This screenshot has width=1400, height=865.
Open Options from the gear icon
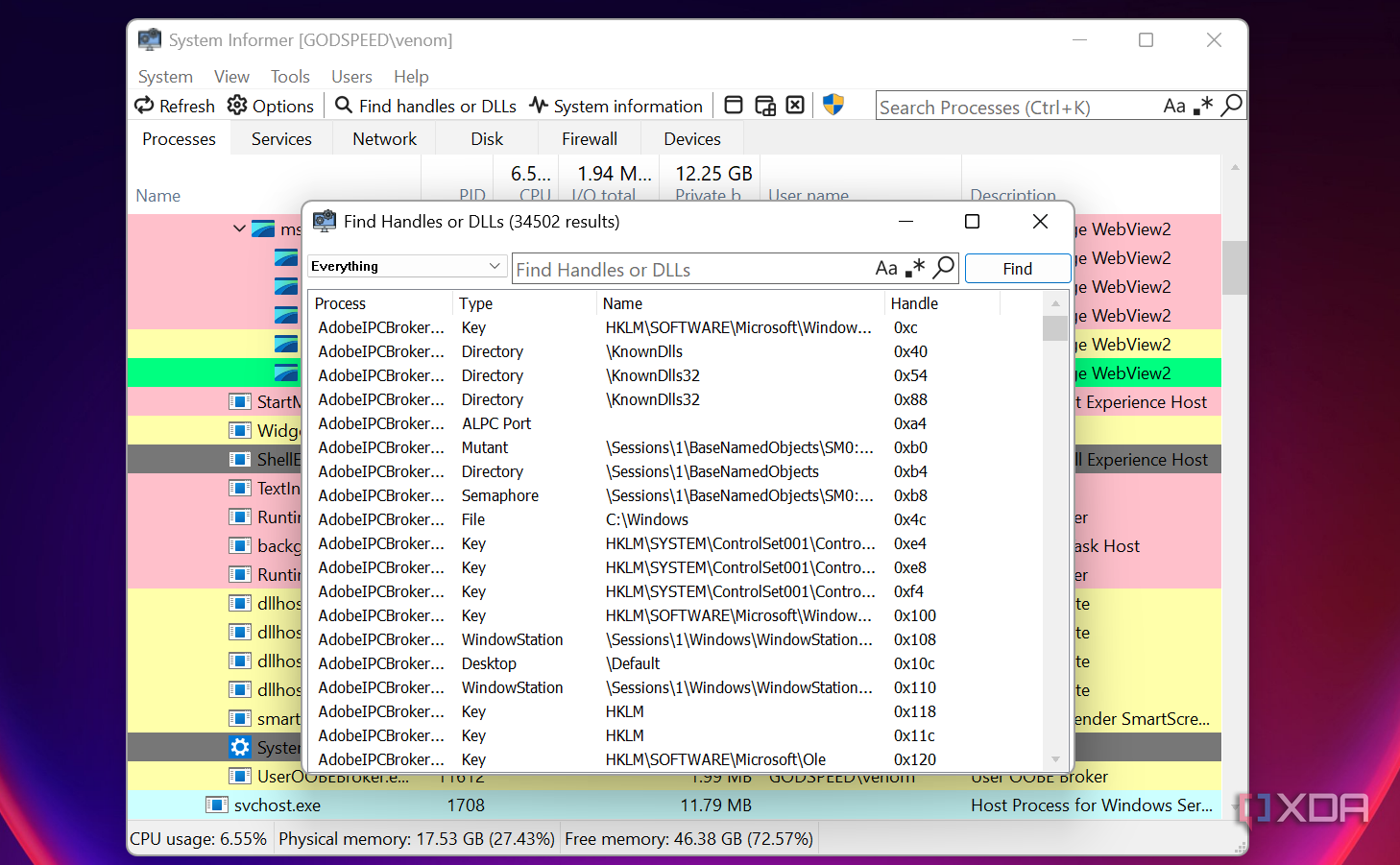click(x=237, y=106)
